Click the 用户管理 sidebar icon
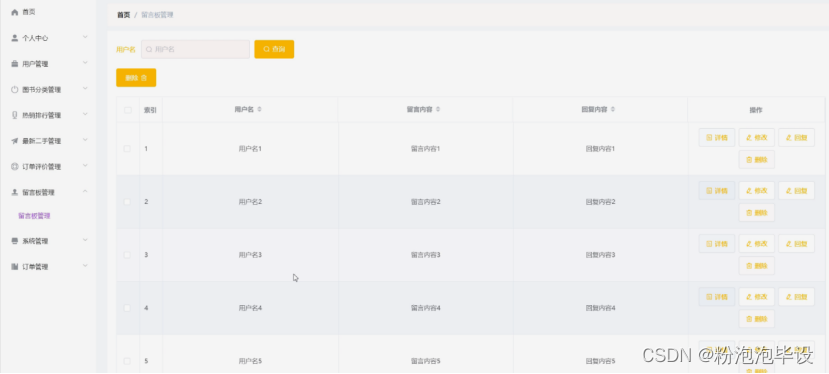Image resolution: width=829 pixels, height=374 pixels. [15, 64]
